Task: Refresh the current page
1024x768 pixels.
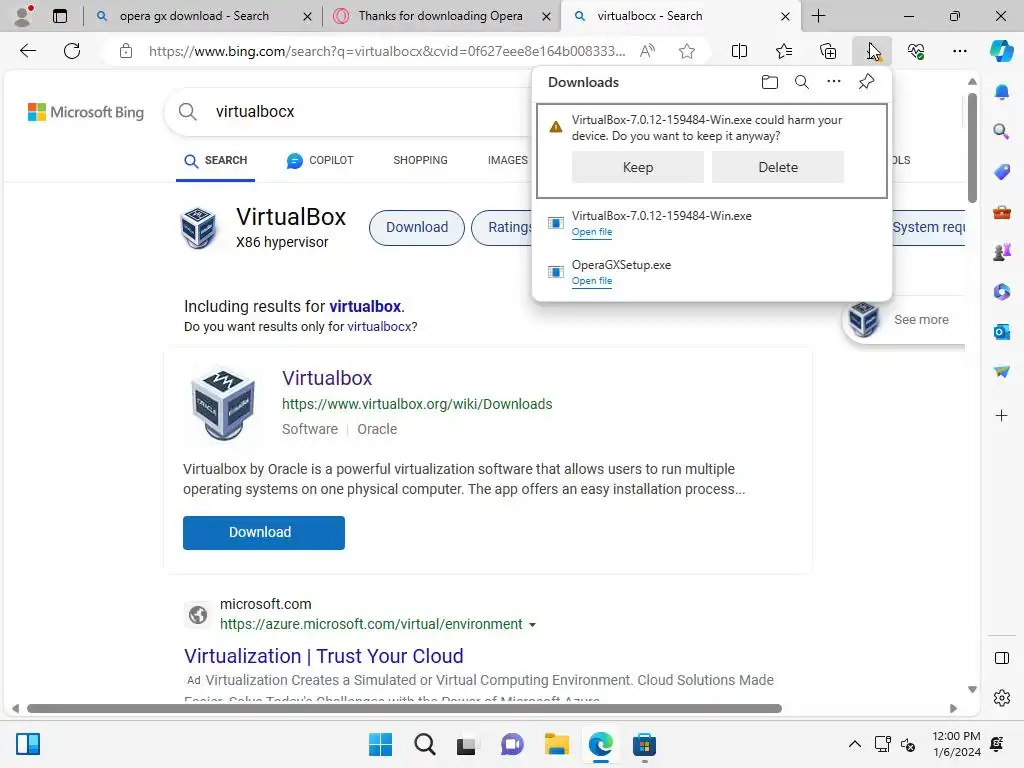Action: [x=72, y=51]
